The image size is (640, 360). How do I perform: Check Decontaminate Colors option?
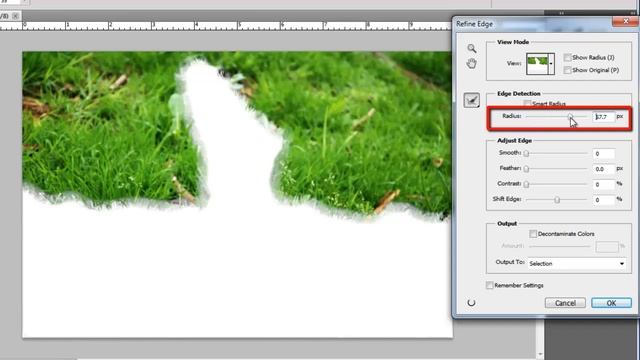click(x=533, y=234)
